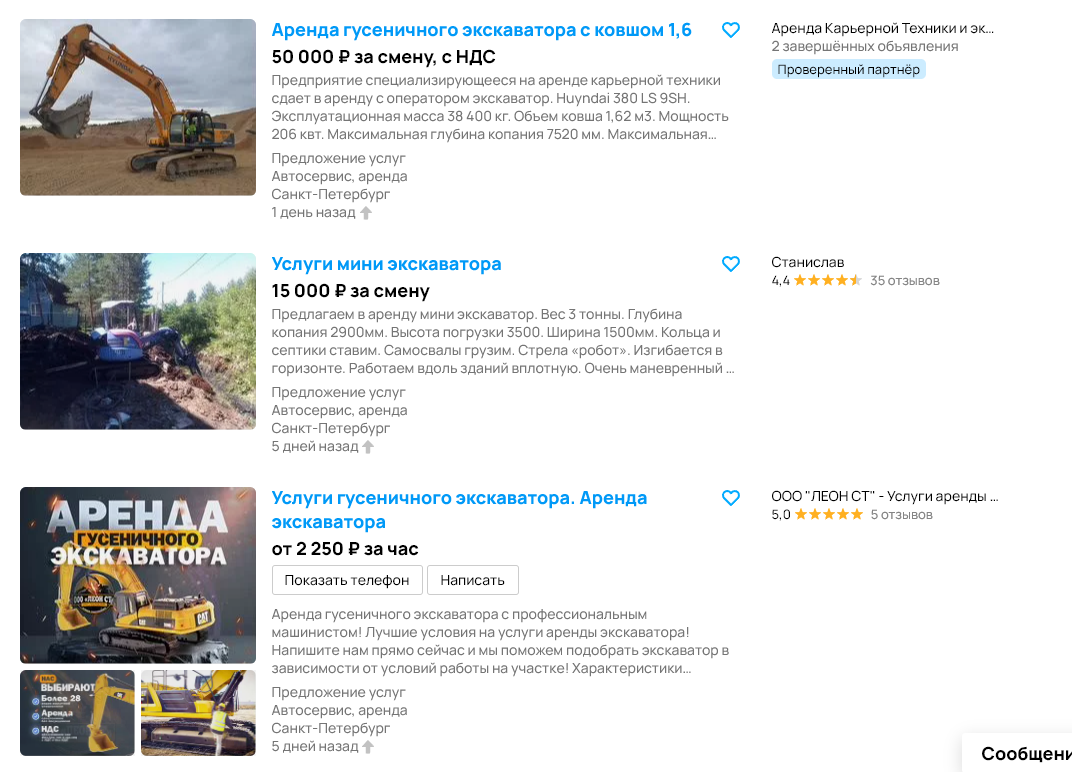Click the up-arrow beside third listing date

[x=368, y=747]
